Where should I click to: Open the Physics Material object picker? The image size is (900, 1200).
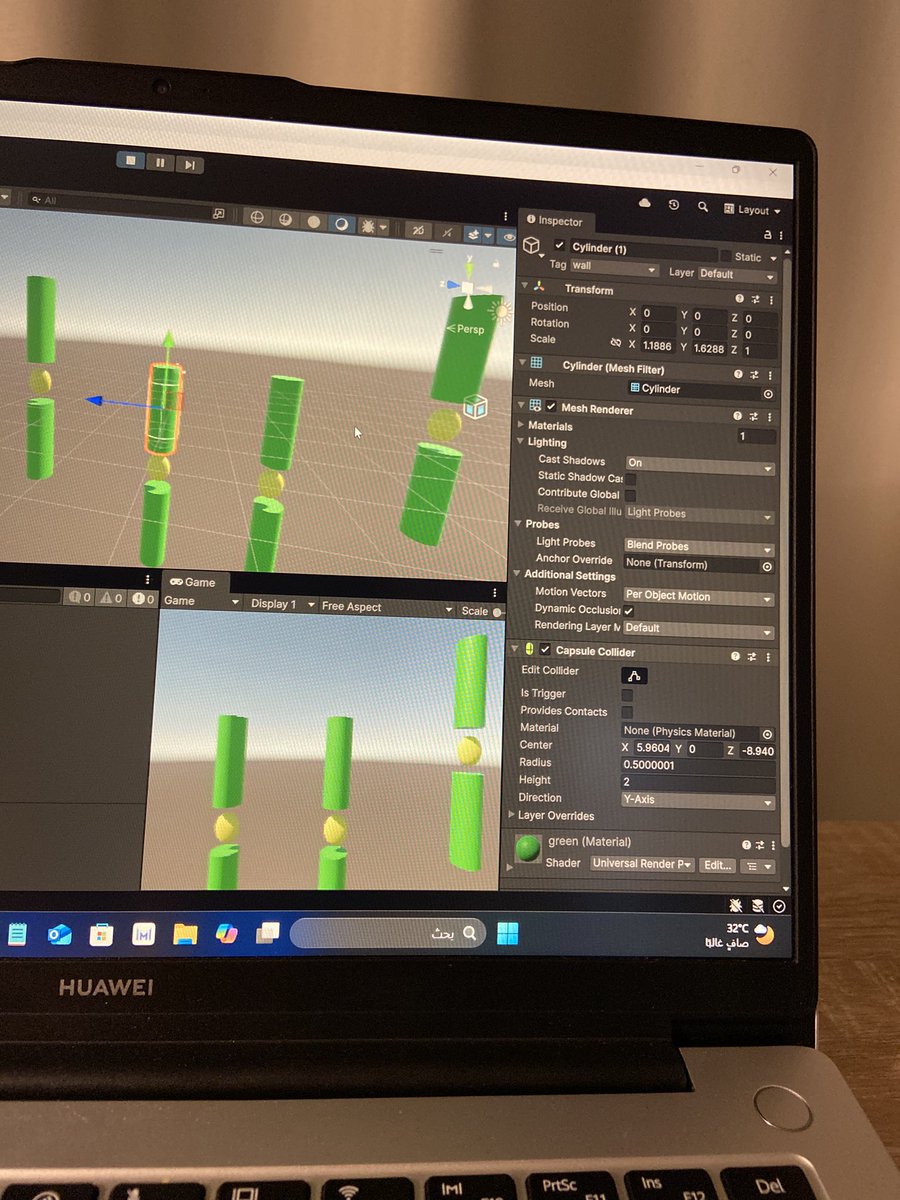tap(767, 734)
